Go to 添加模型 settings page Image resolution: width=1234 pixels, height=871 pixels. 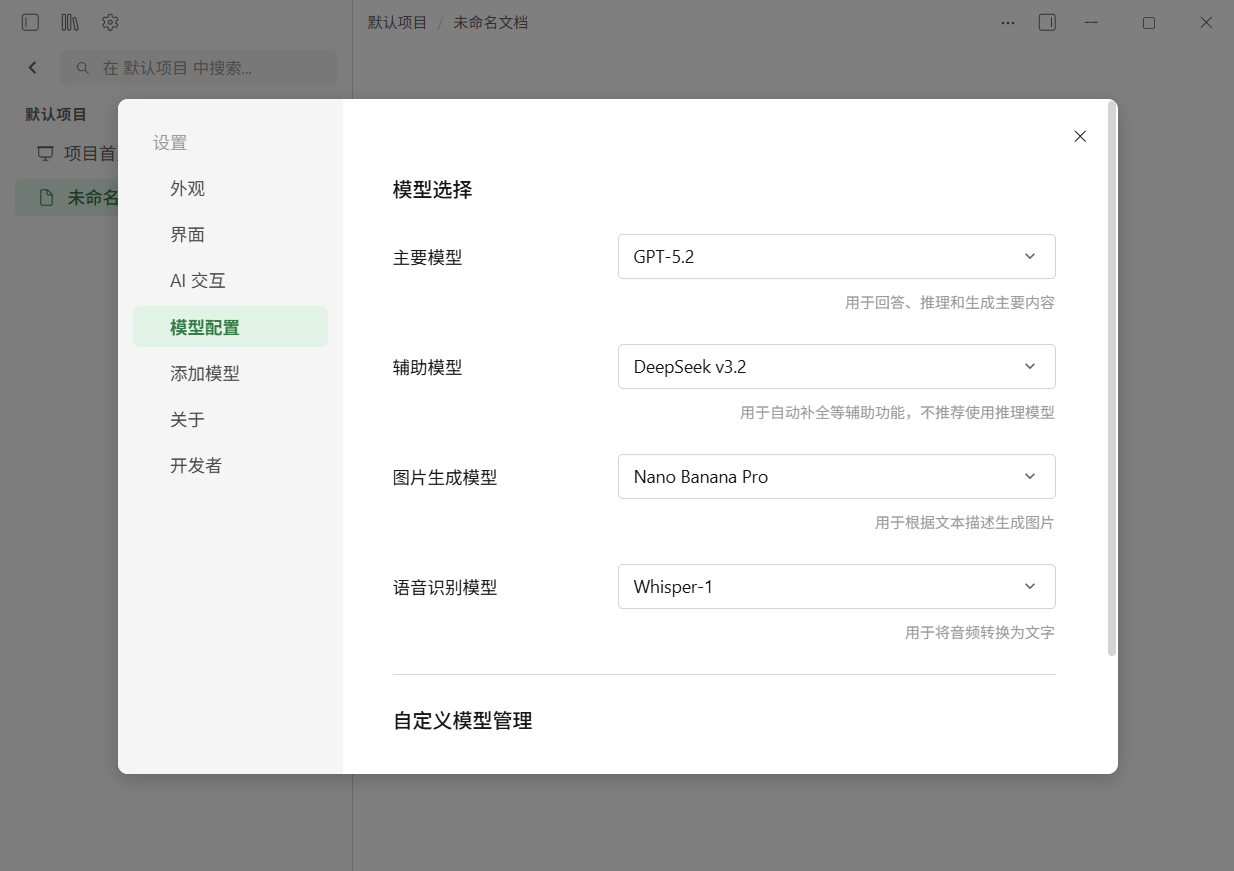pos(205,373)
